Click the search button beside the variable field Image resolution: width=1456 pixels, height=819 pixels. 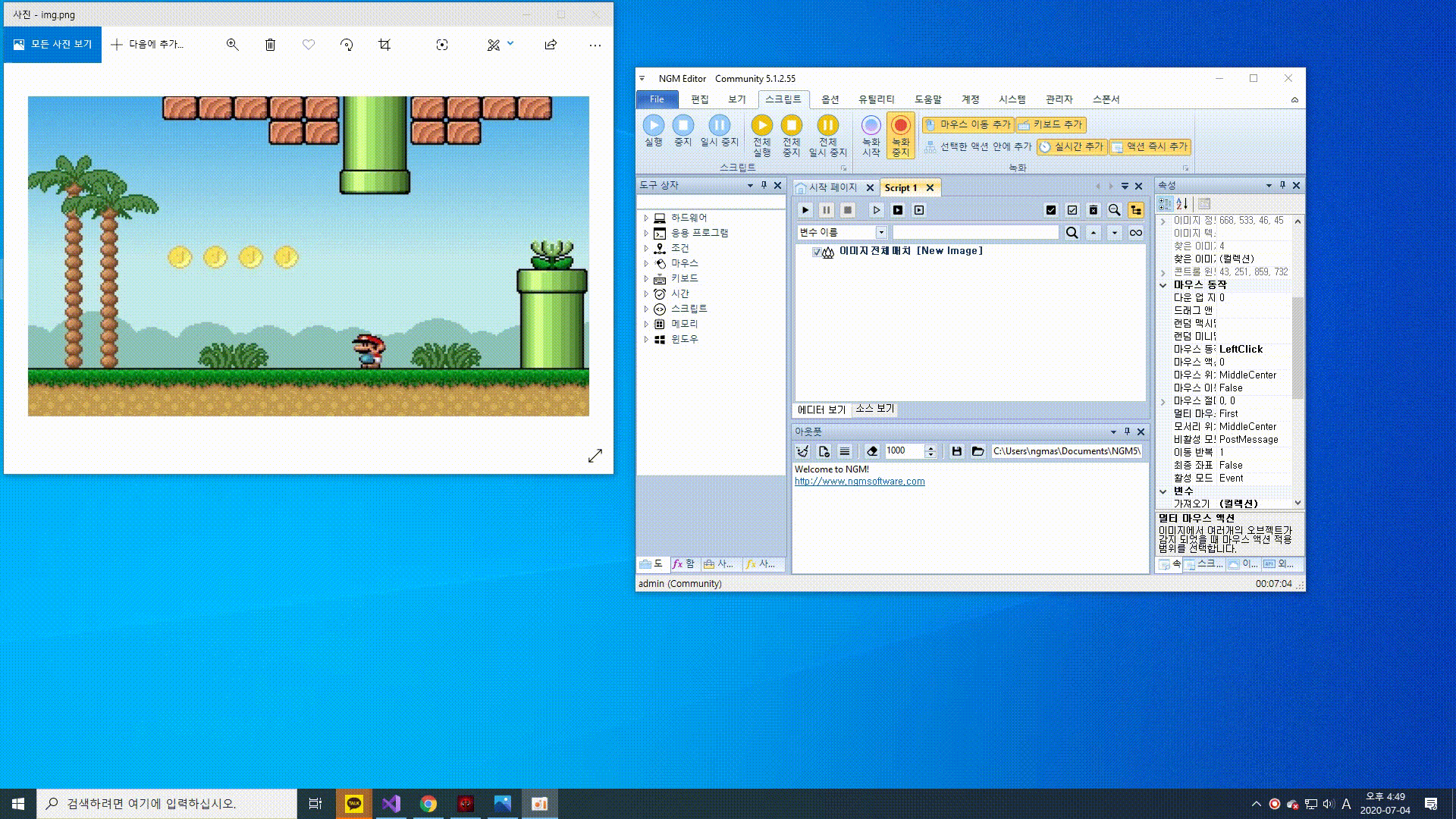click(x=1072, y=233)
